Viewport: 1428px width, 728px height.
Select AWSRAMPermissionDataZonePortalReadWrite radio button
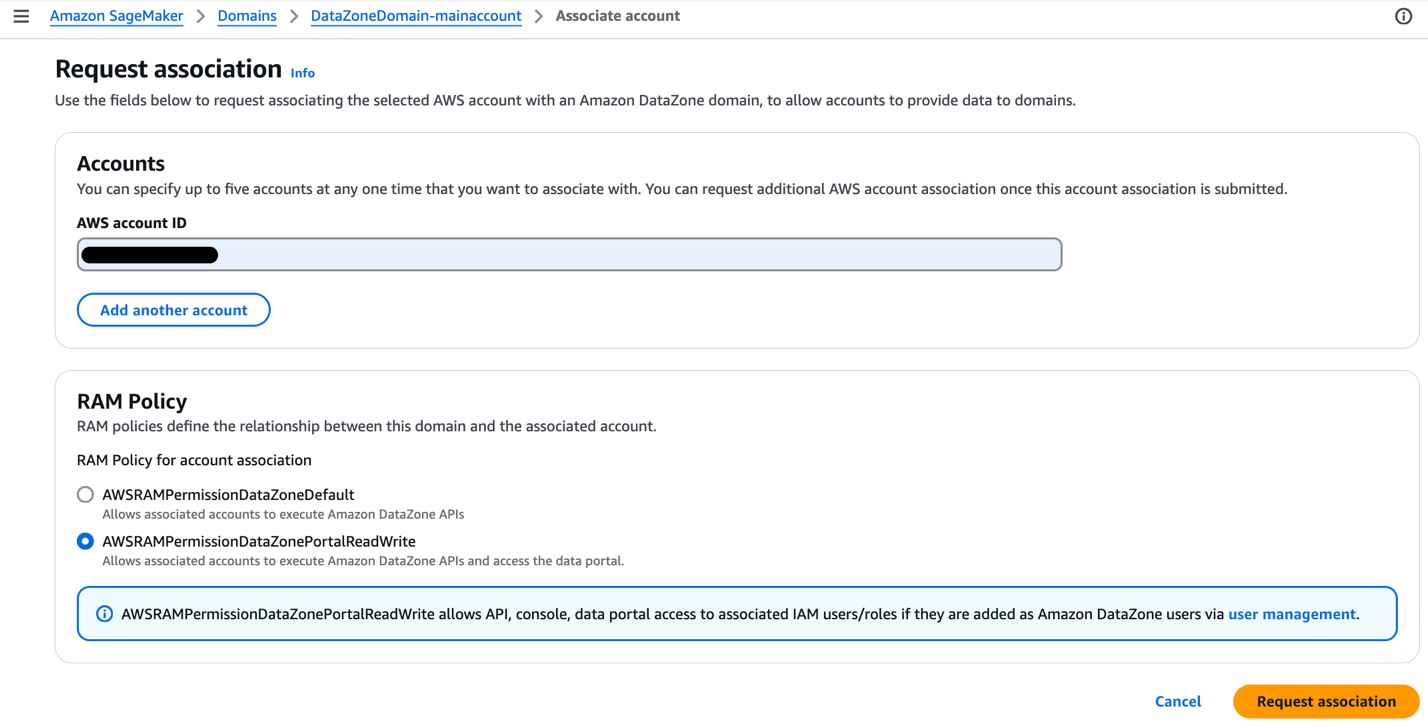click(85, 541)
